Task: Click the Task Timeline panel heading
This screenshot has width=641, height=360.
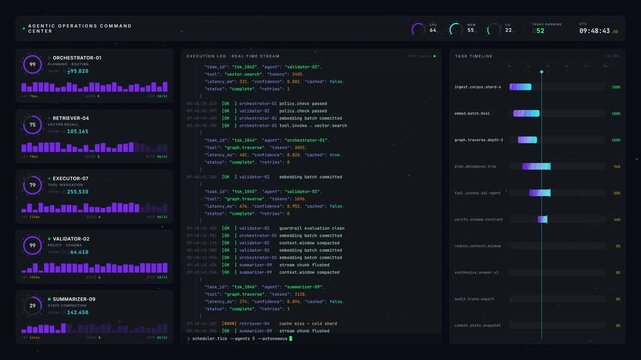Action: click(x=473, y=56)
